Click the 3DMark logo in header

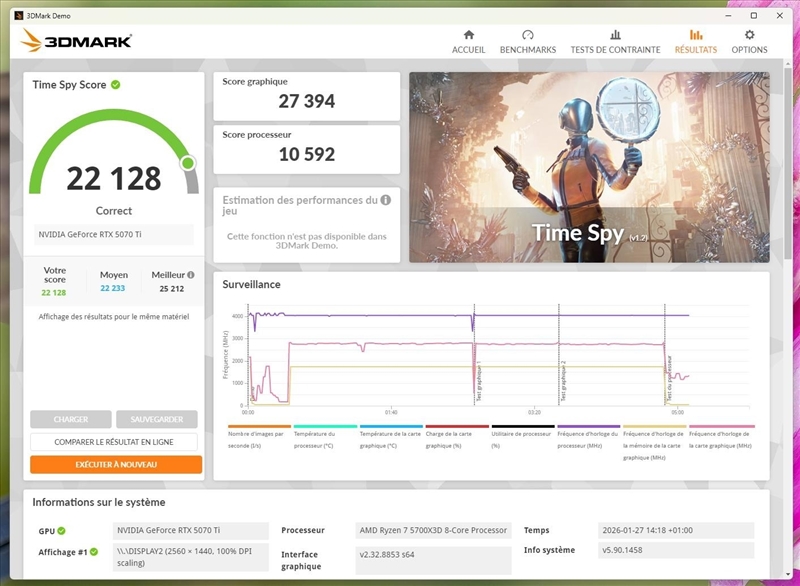click(75, 41)
